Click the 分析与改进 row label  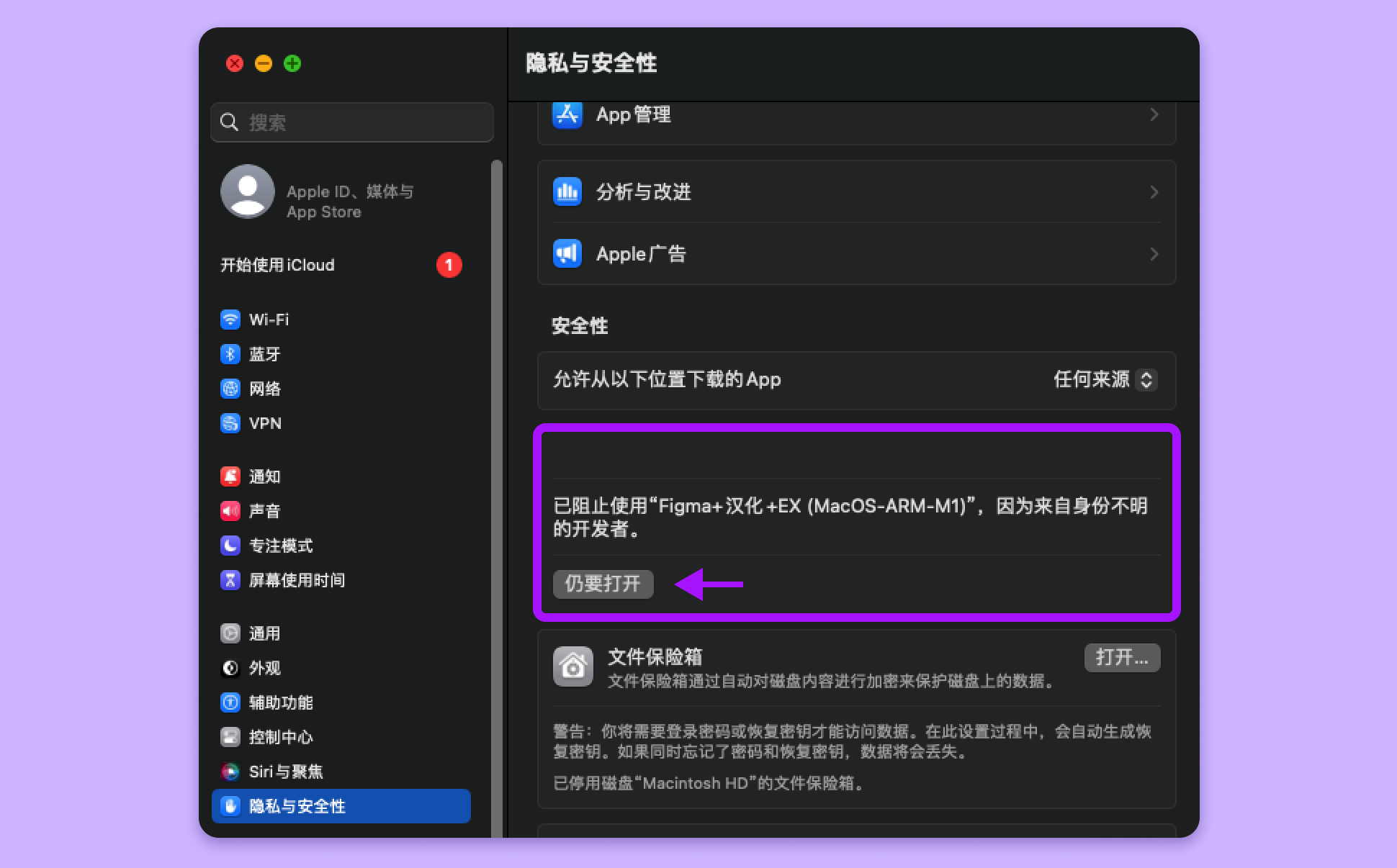click(644, 191)
